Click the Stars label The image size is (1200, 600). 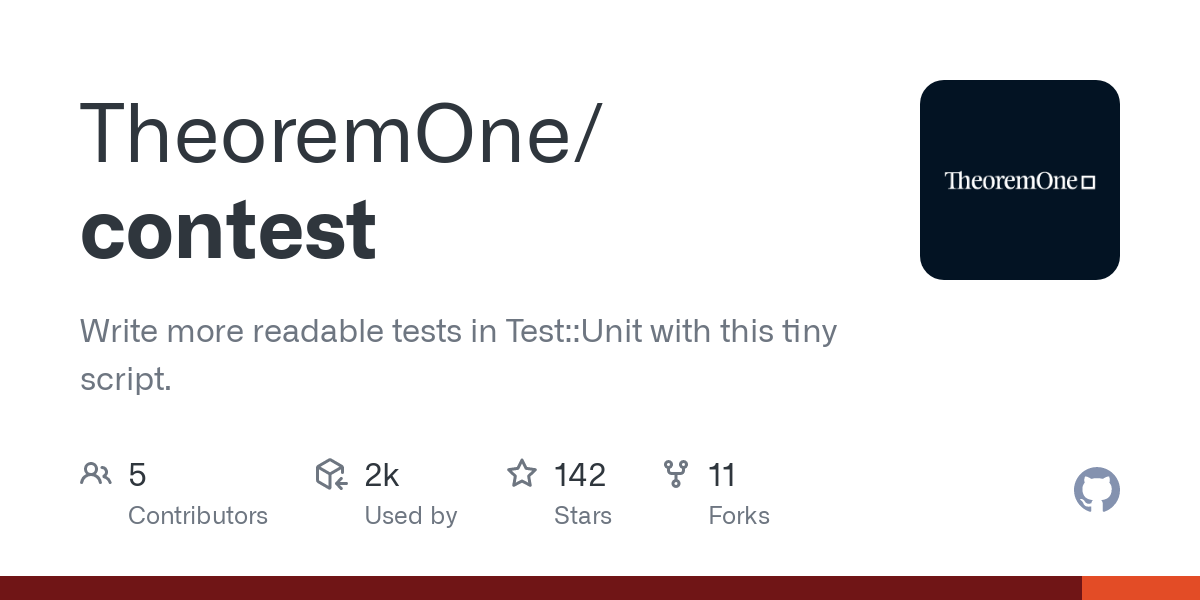point(583,516)
